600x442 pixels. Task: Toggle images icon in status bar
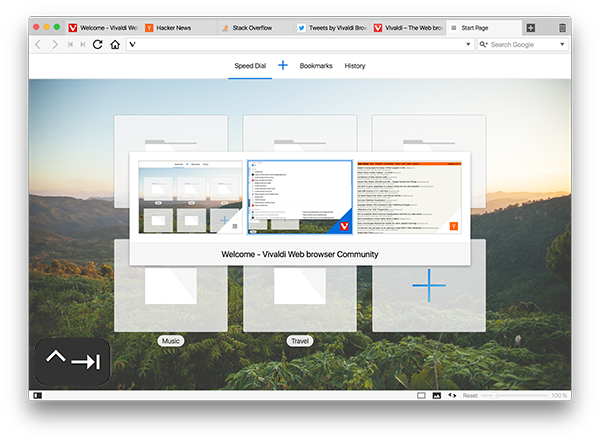[437, 395]
